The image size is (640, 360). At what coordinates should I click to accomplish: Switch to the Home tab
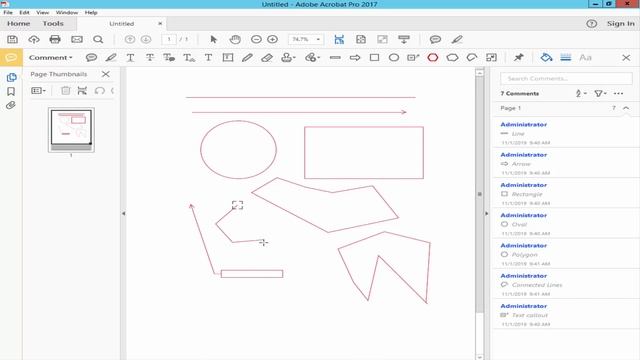pos(18,24)
